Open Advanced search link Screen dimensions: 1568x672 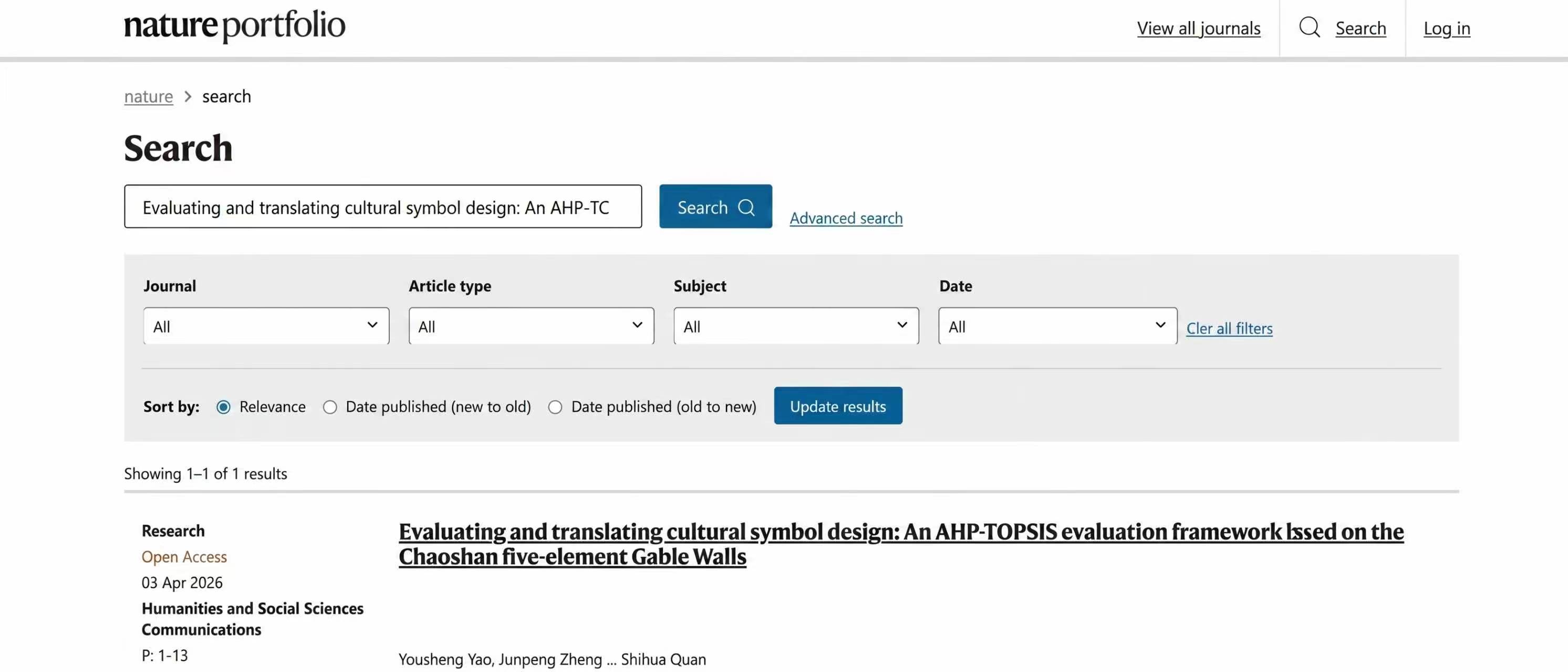tap(846, 218)
